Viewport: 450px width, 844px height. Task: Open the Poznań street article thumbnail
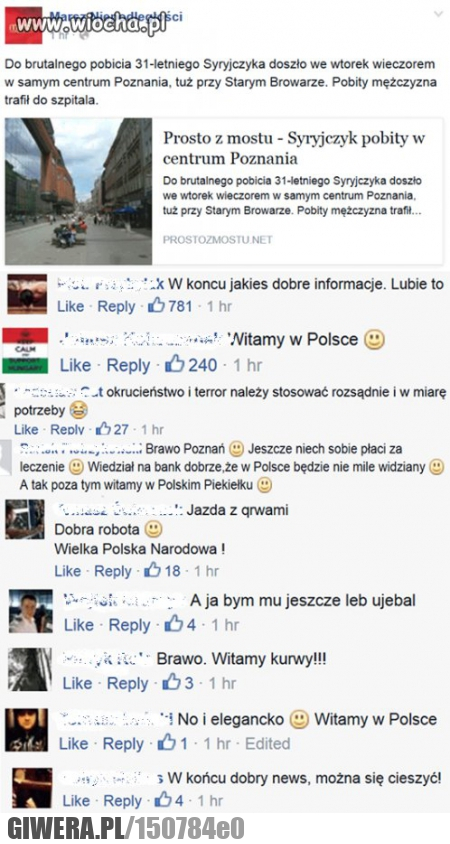tap(79, 191)
